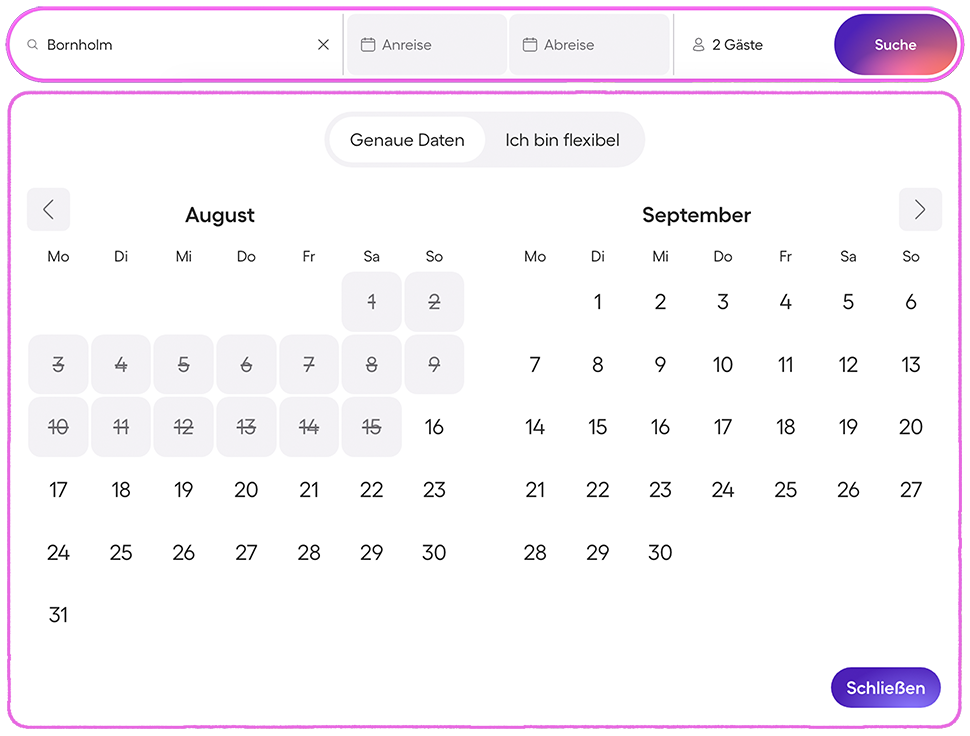Screen dimensions: 970x736
Task: Click the calendar icon in Abreise field
Action: [530, 45]
